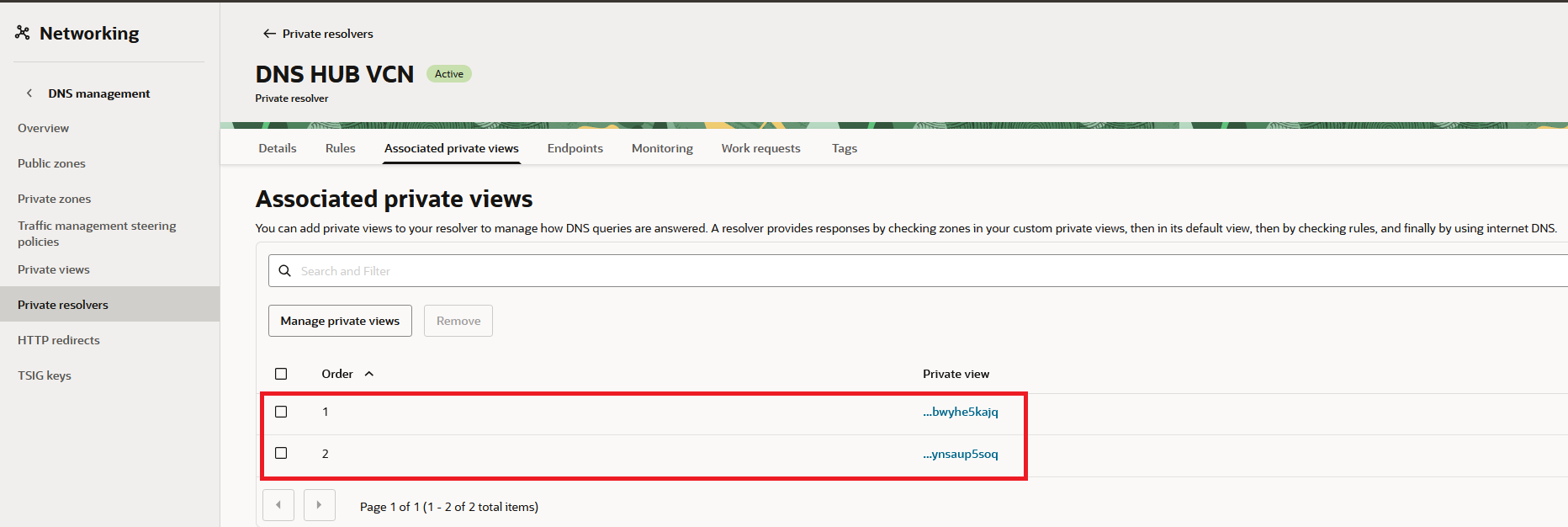
Task: Click the Manage private views button
Action: [340, 321]
